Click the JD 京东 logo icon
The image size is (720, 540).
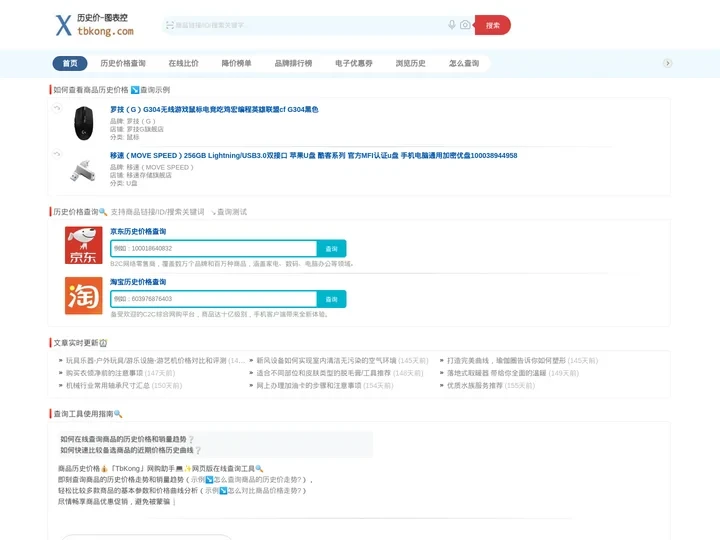point(84,245)
